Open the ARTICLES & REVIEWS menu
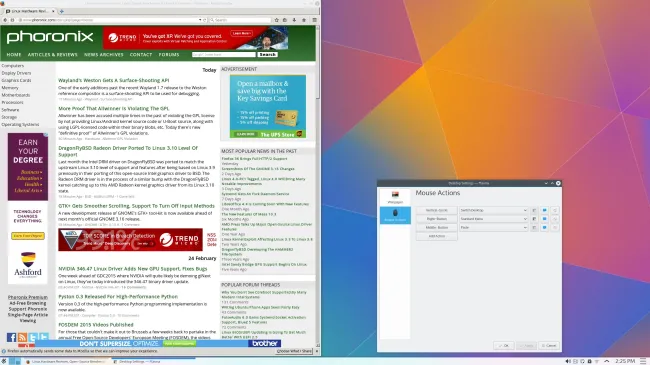The width and height of the screenshot is (650, 365). (x=53, y=55)
